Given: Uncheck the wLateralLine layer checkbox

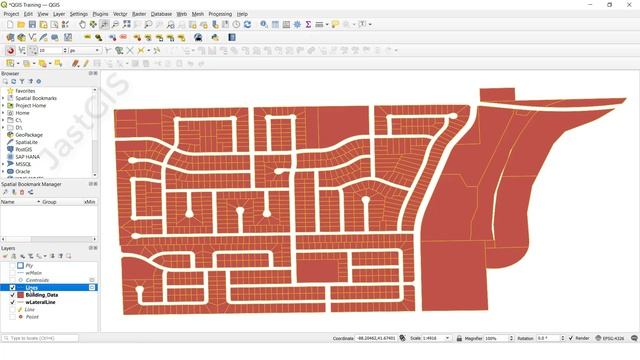Looking at the screenshot, I should pyautogui.click(x=12, y=302).
